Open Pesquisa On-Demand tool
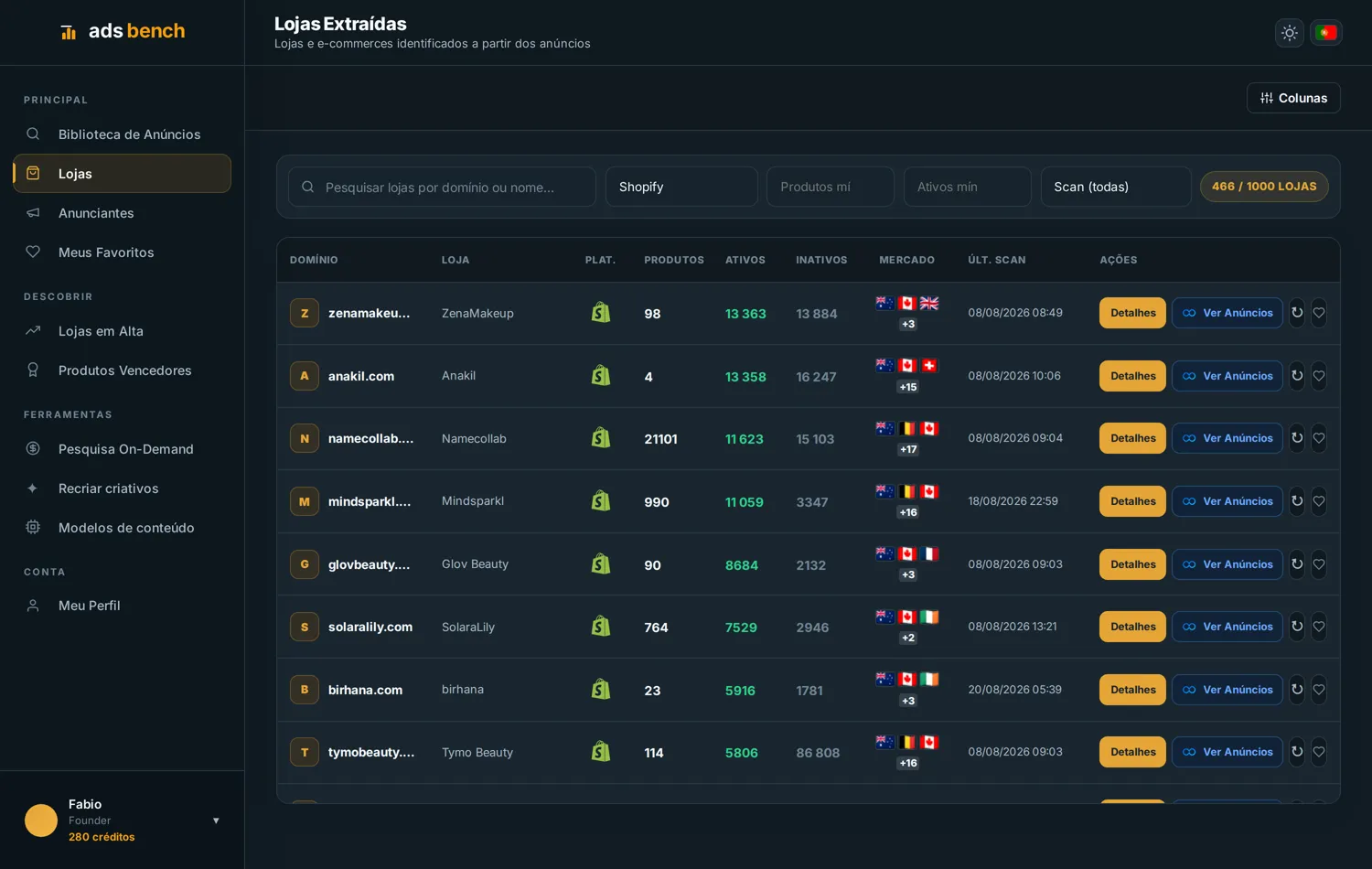The width and height of the screenshot is (1372, 869). (x=122, y=449)
